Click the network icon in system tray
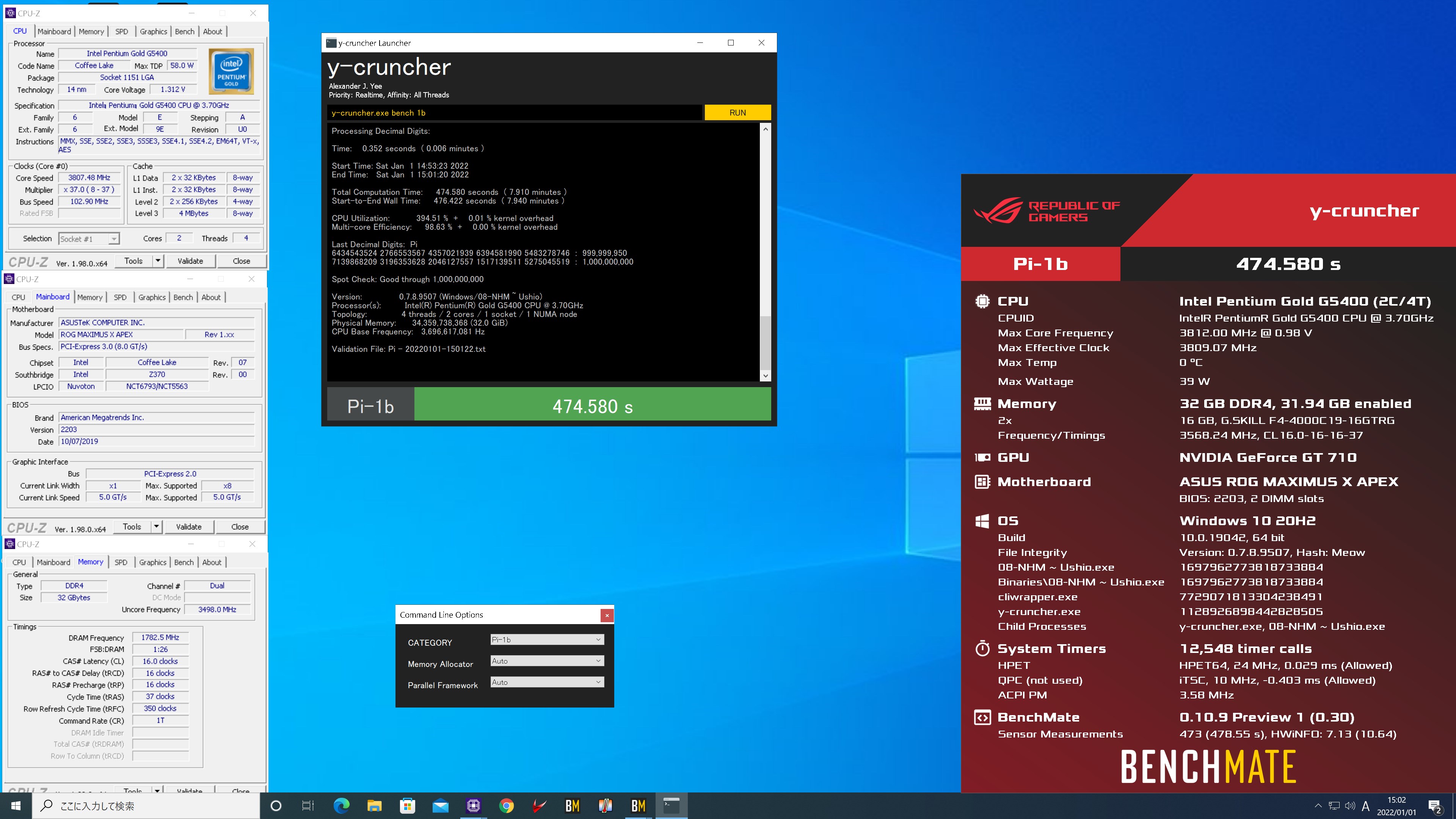 [1334, 806]
